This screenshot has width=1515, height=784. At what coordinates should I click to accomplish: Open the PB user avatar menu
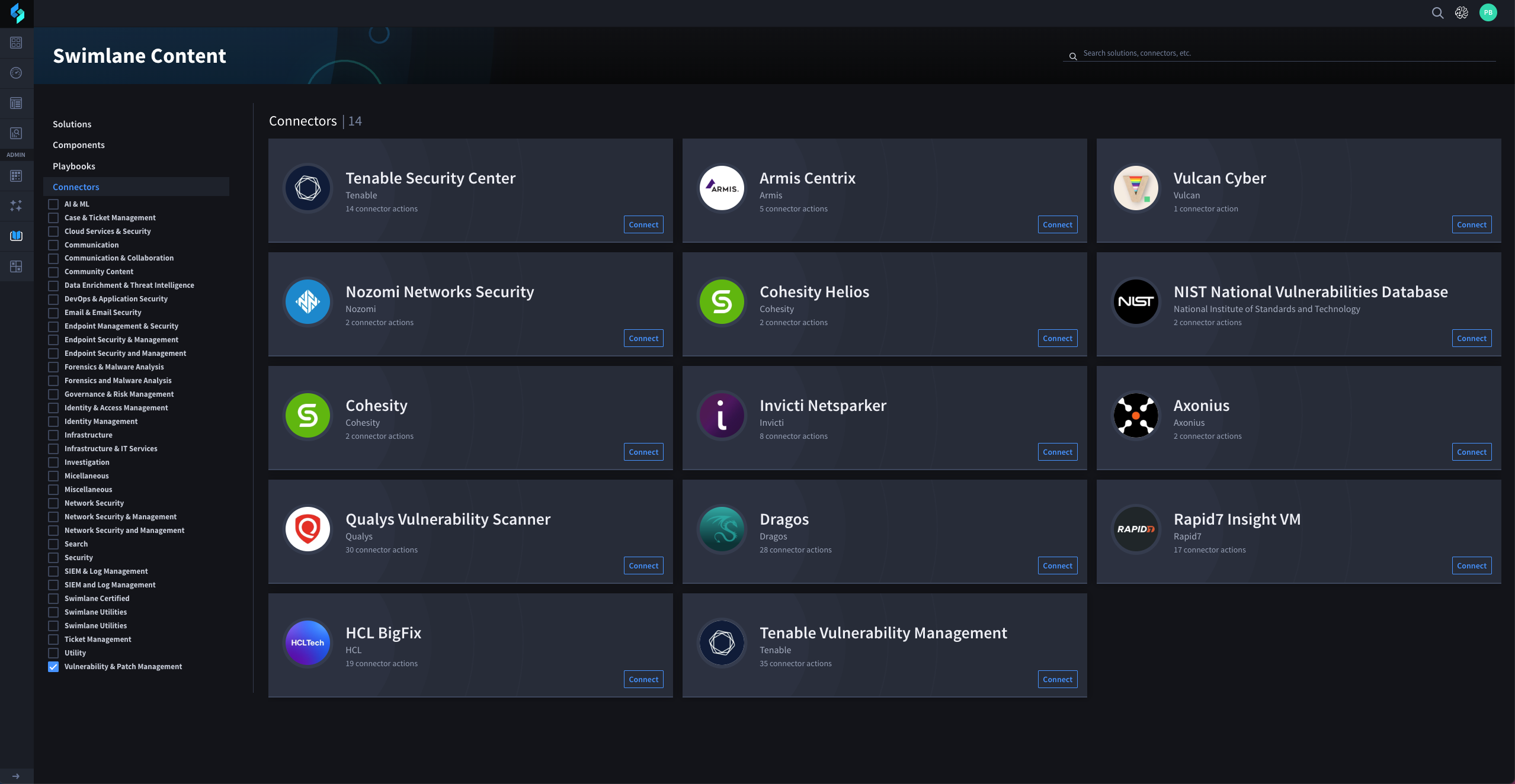click(x=1488, y=12)
